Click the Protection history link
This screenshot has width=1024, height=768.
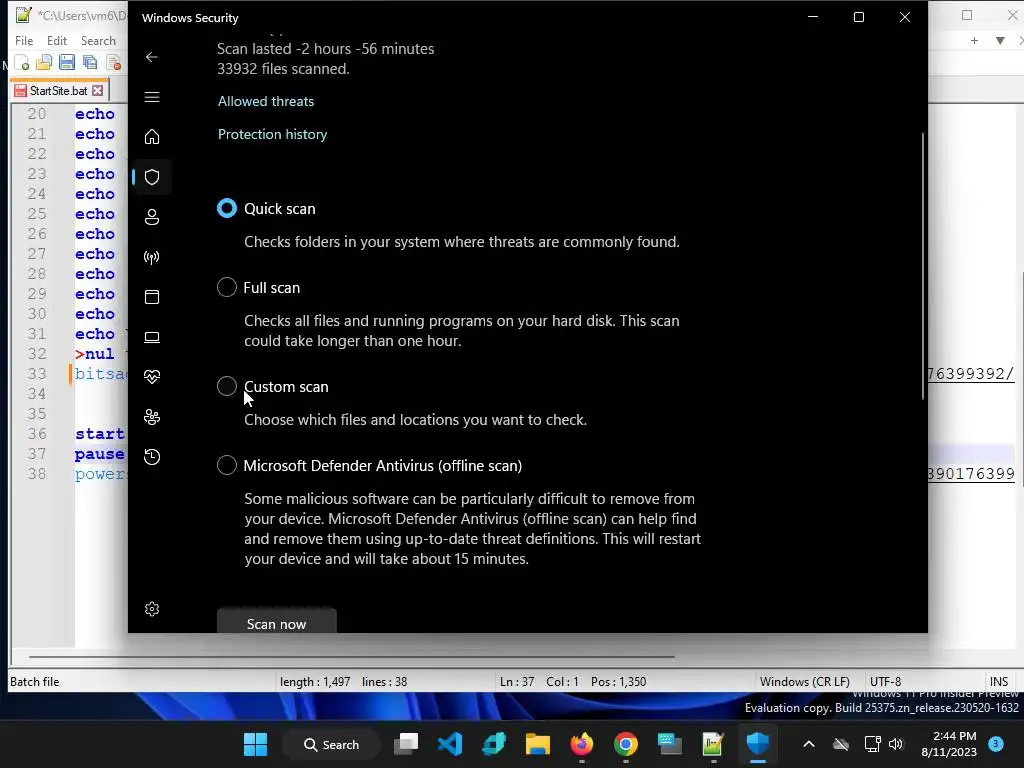click(272, 134)
